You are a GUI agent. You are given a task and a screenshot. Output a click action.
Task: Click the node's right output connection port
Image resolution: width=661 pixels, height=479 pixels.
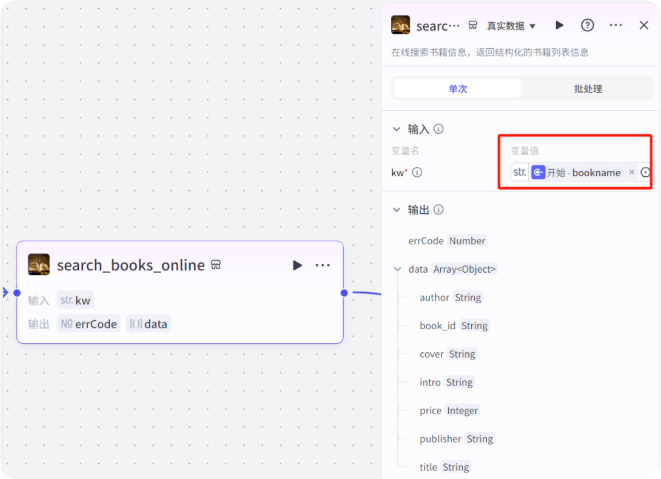click(344, 293)
